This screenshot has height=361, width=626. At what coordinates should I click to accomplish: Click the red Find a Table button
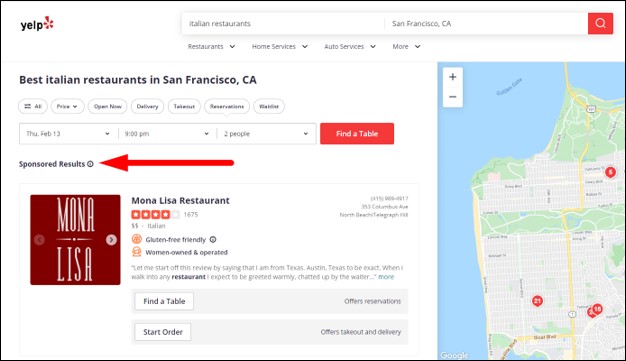(x=357, y=134)
